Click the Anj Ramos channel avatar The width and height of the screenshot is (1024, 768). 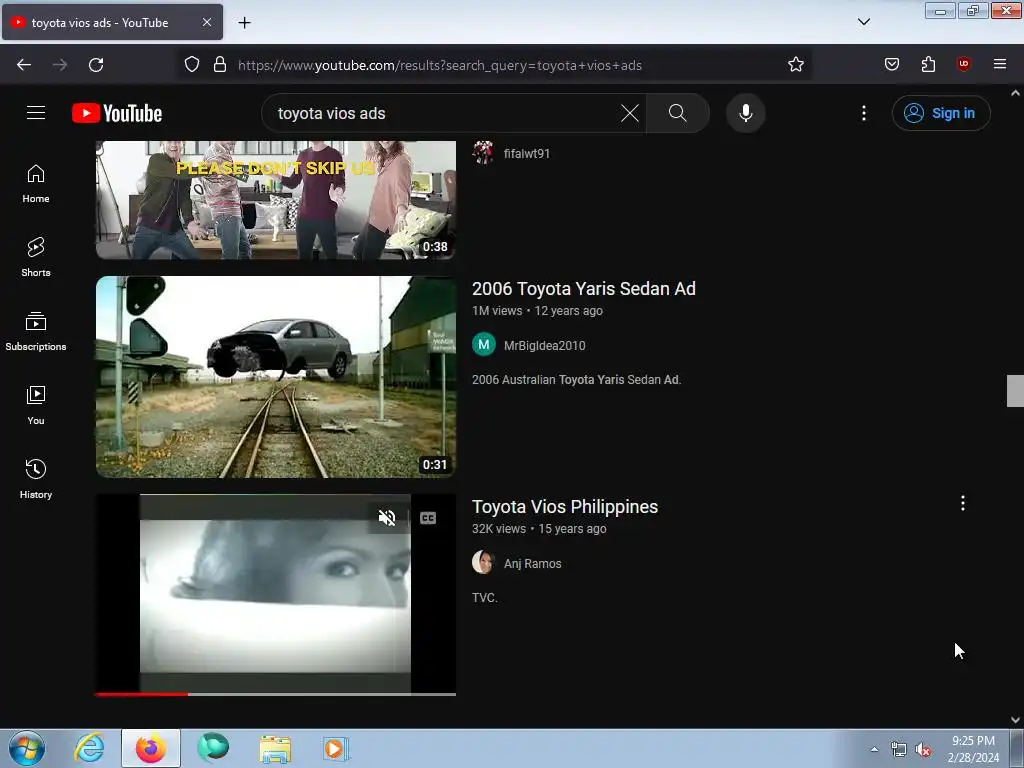(483, 562)
